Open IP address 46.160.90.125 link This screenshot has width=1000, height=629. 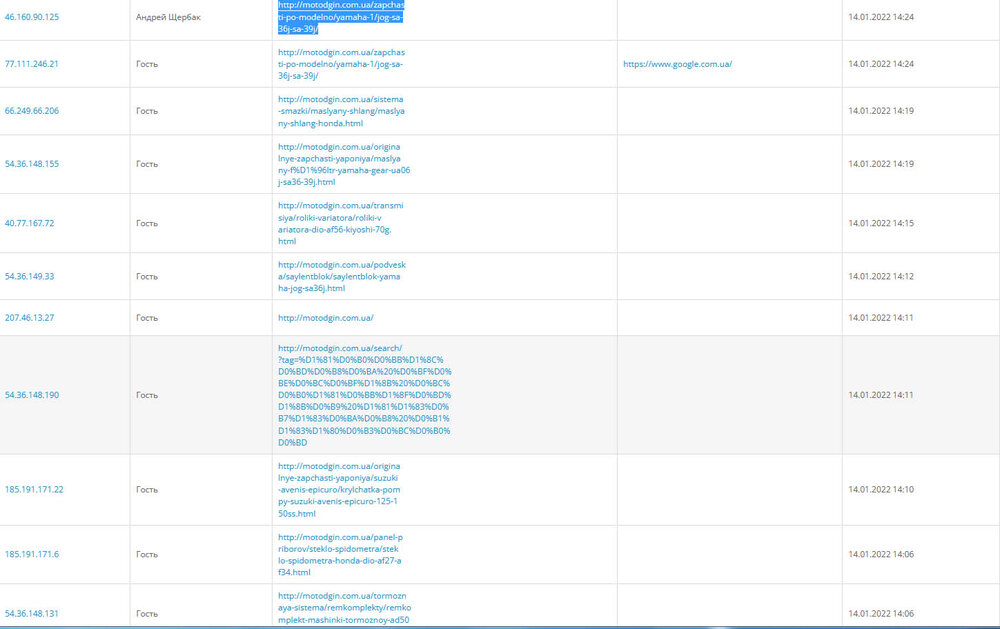[x=33, y=17]
